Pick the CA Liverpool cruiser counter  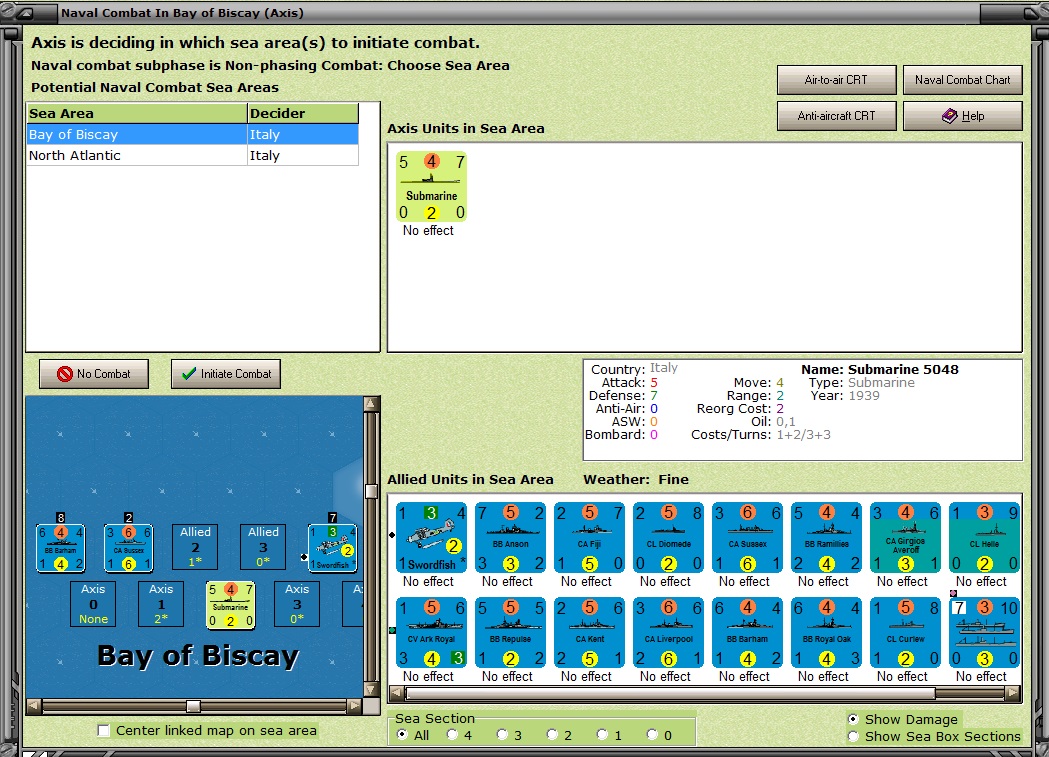click(668, 633)
